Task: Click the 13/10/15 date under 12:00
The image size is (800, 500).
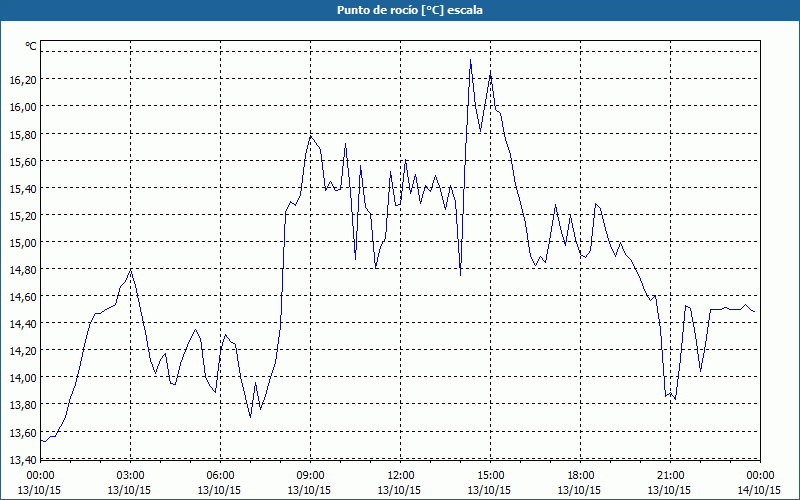Action: (399, 490)
